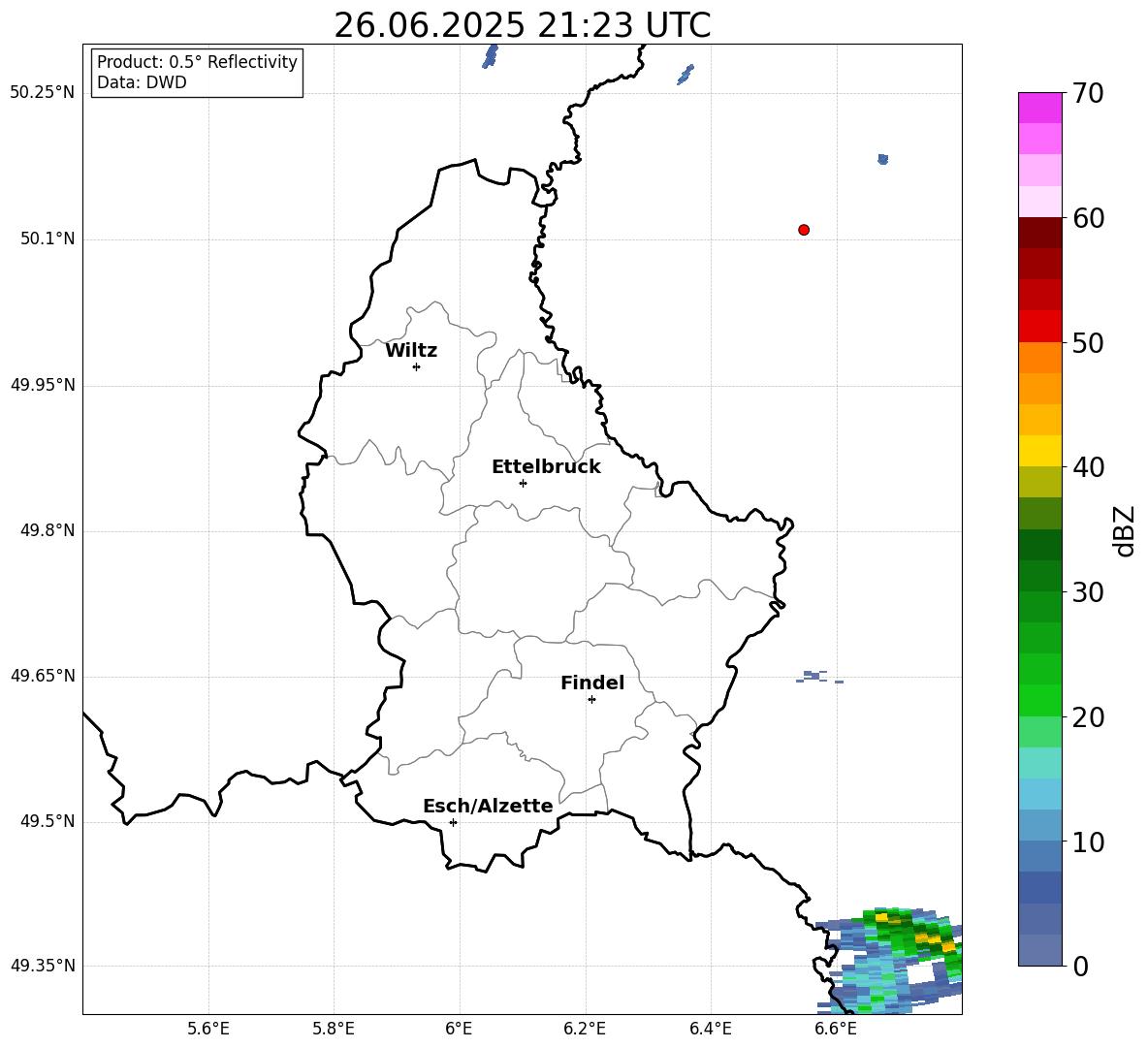This screenshot has width=1148, height=1048.
Task: Click the 6.6°E longitude label
Action: click(x=836, y=1029)
